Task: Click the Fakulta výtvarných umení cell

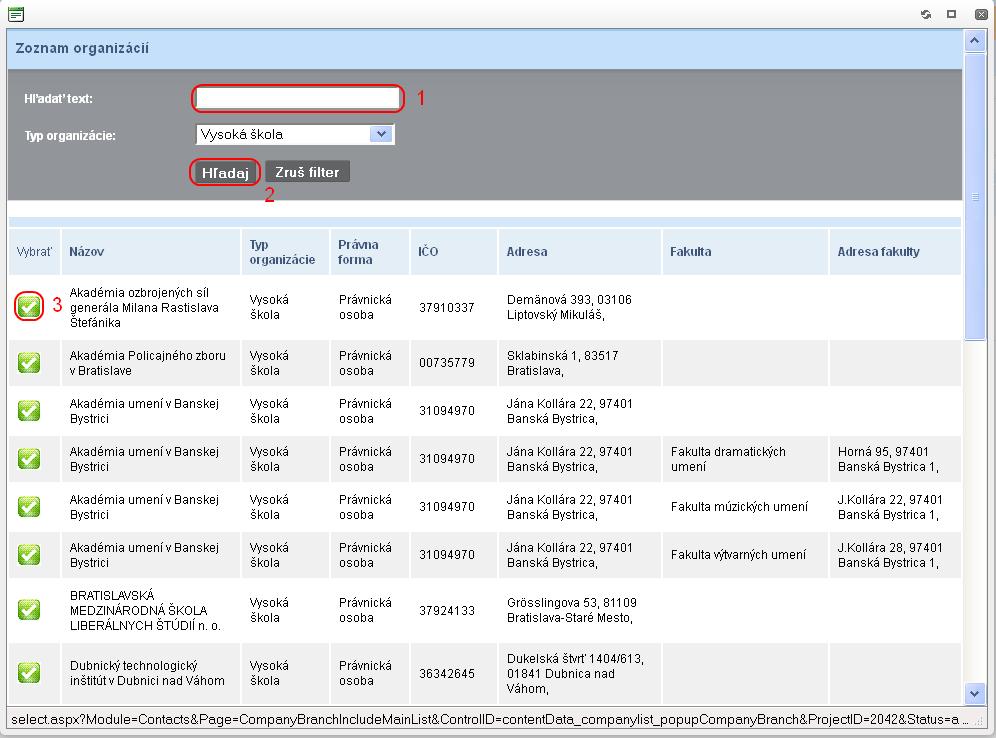Action: (x=738, y=555)
